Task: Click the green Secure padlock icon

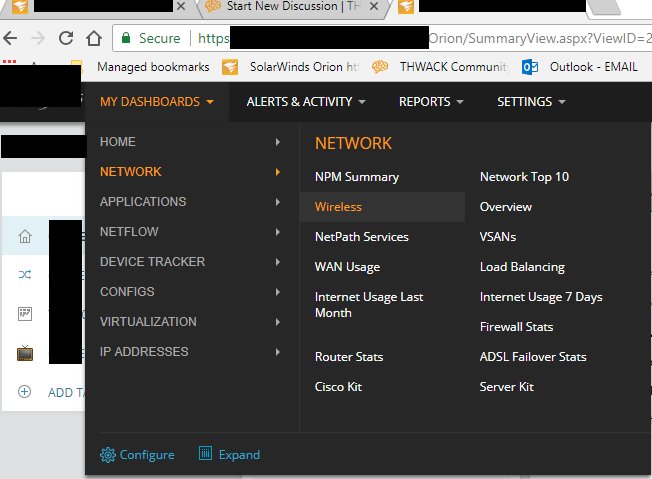Action: coord(126,38)
